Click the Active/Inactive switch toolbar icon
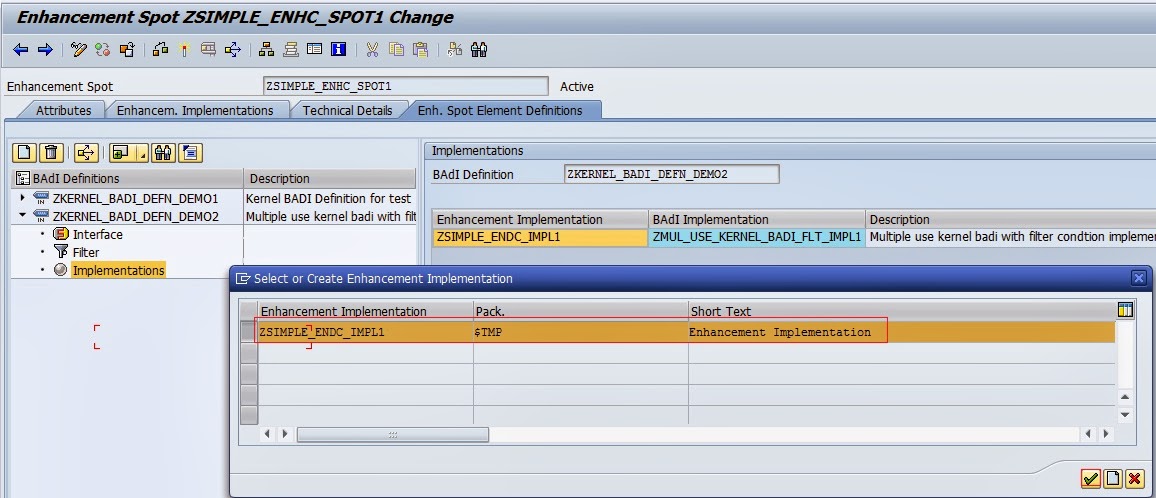The height and width of the screenshot is (498, 1156). click(x=102, y=49)
